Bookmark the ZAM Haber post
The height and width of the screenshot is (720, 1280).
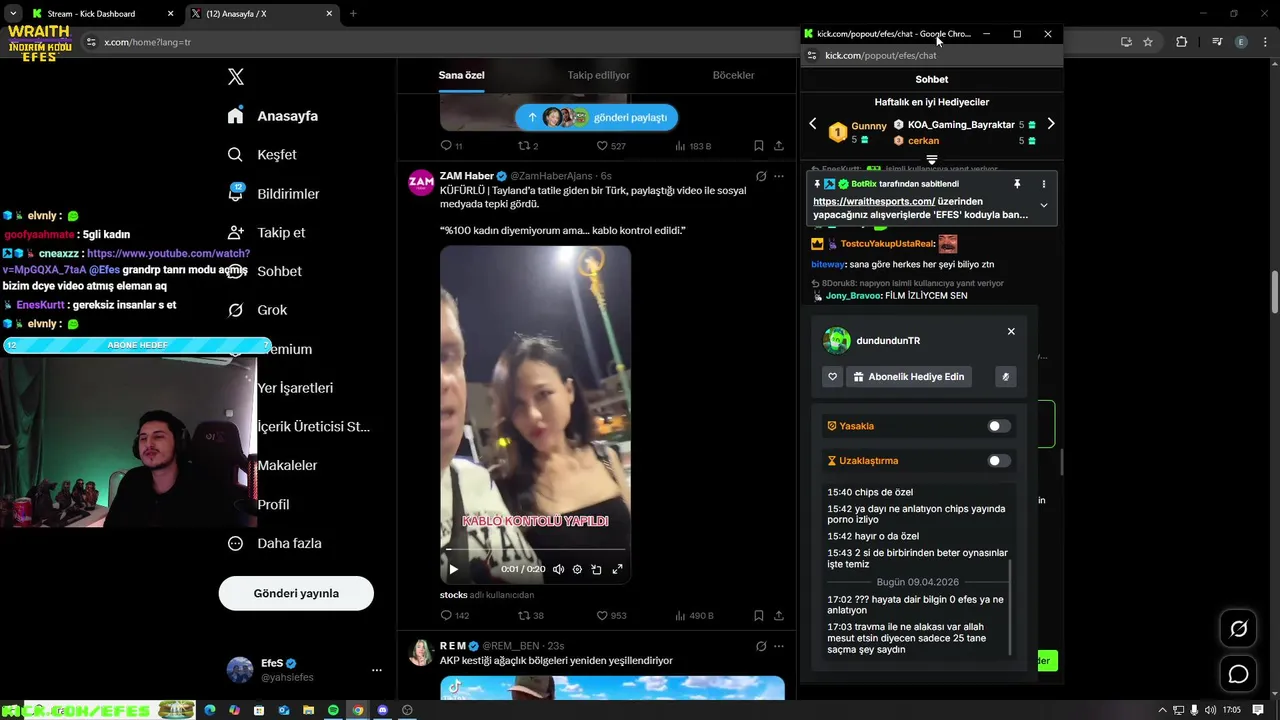tap(759, 616)
